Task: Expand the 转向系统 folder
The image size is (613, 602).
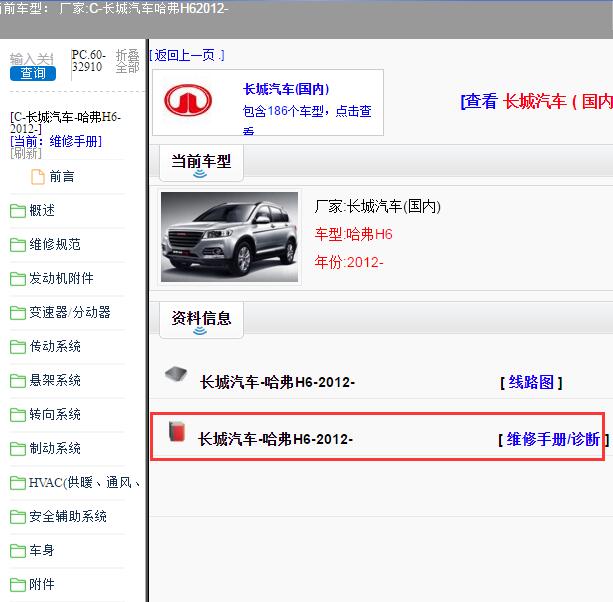Action: 55,415
